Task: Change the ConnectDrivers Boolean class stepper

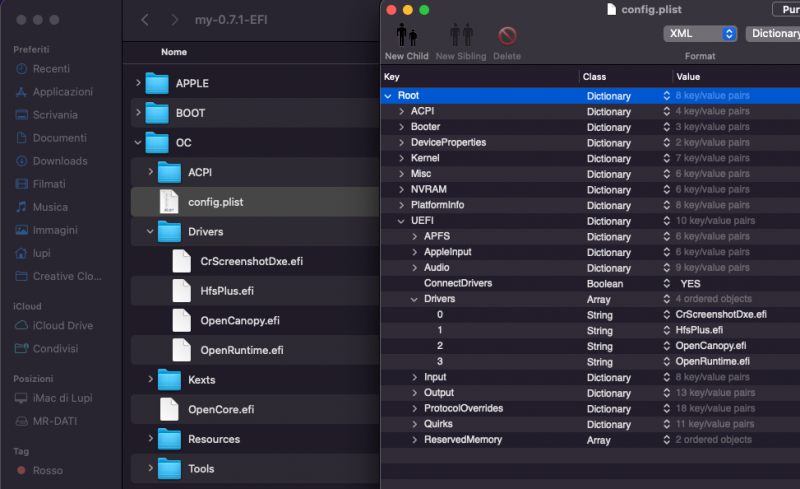Action: coord(666,283)
